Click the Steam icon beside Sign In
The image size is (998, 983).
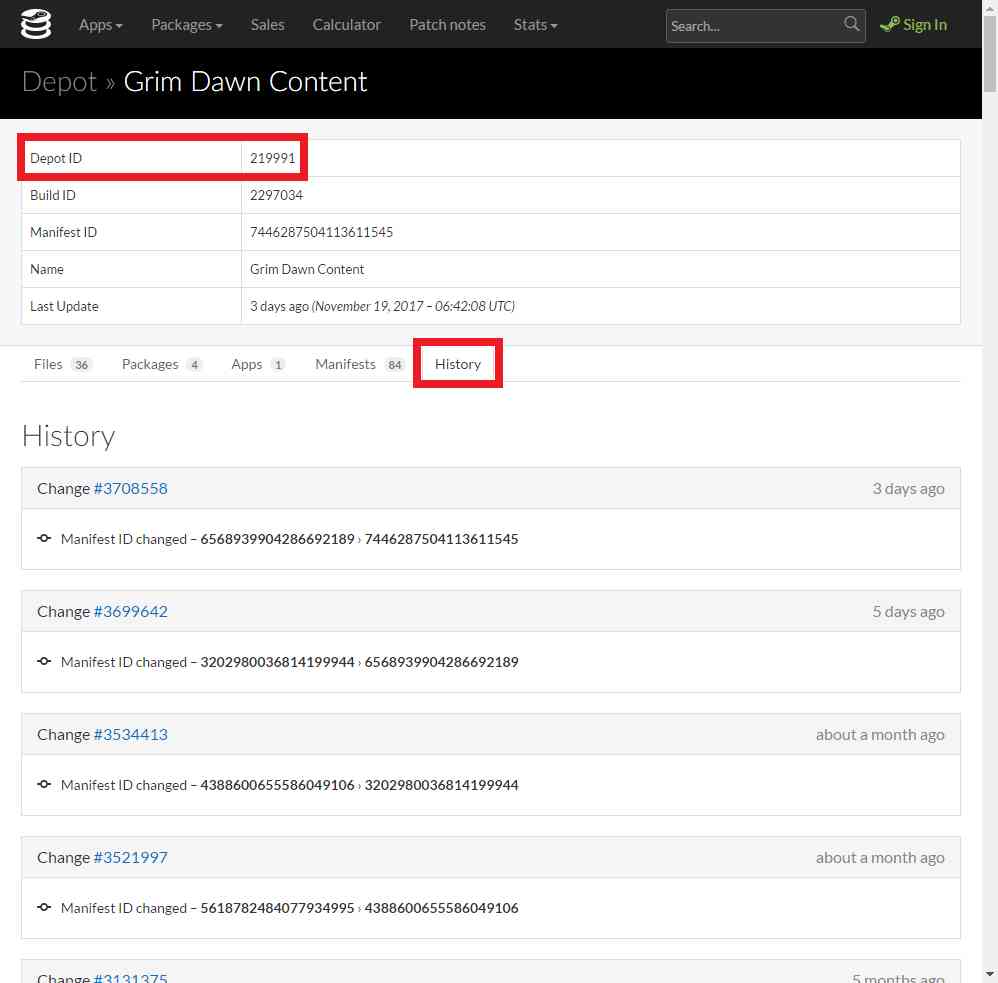(x=889, y=25)
